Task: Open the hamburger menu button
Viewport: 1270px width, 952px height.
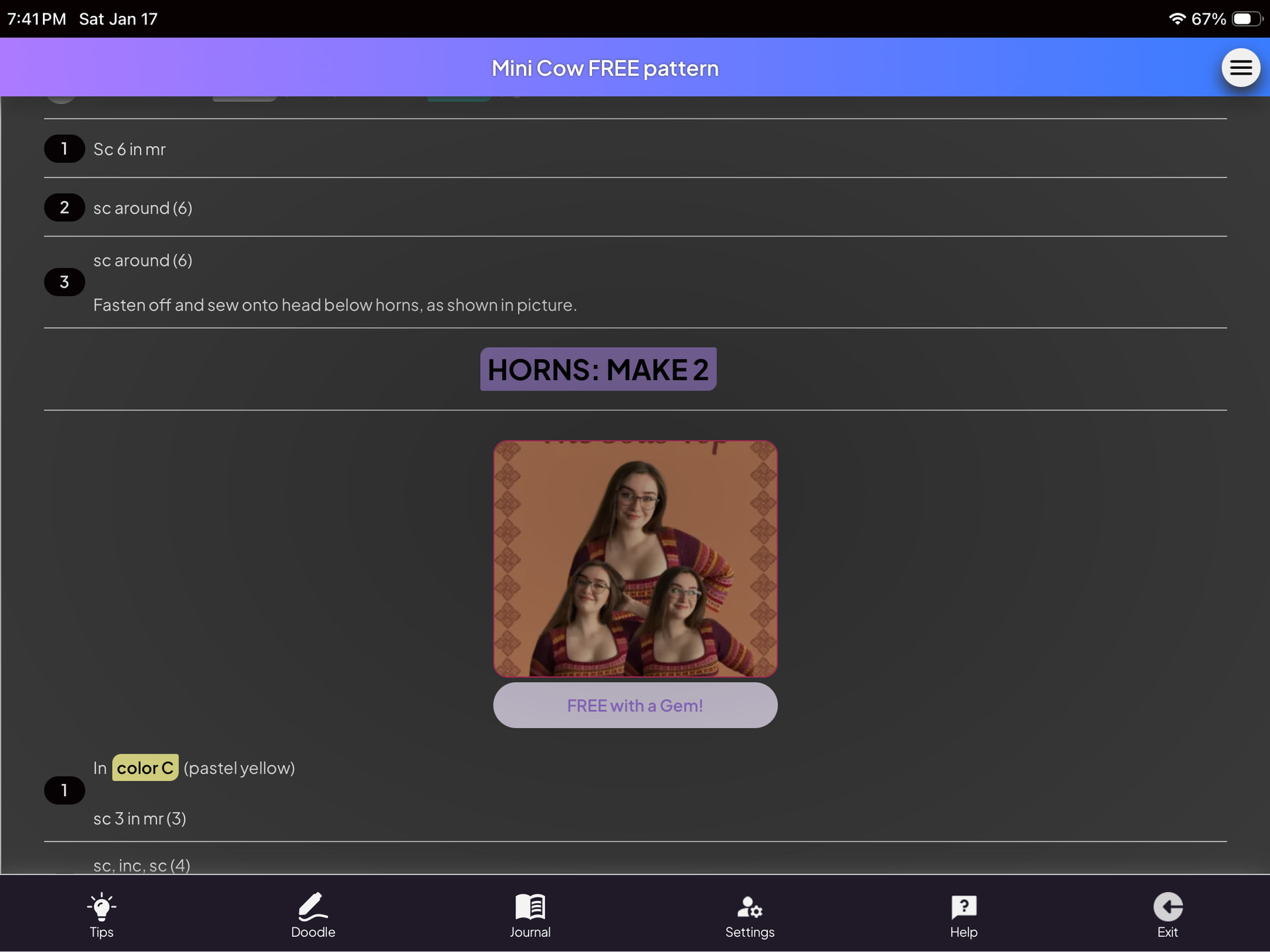Action: (1240, 67)
